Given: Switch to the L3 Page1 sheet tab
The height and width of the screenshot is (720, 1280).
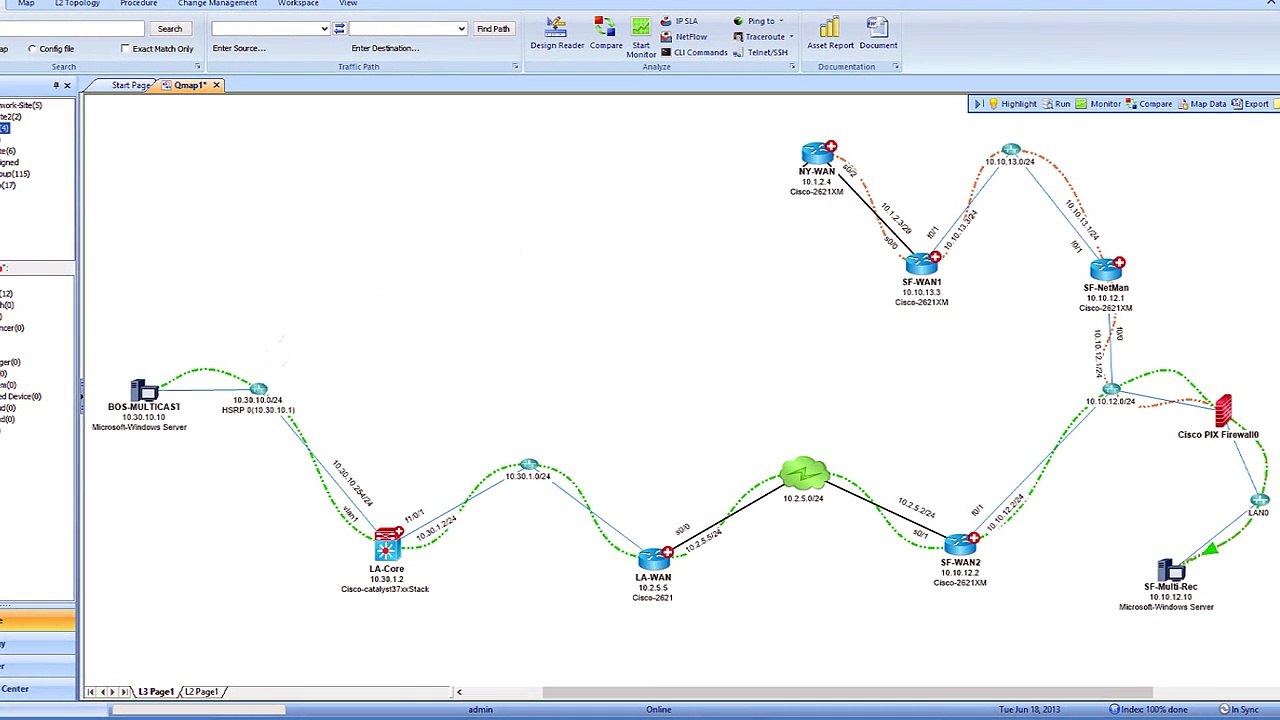Looking at the screenshot, I should point(156,692).
